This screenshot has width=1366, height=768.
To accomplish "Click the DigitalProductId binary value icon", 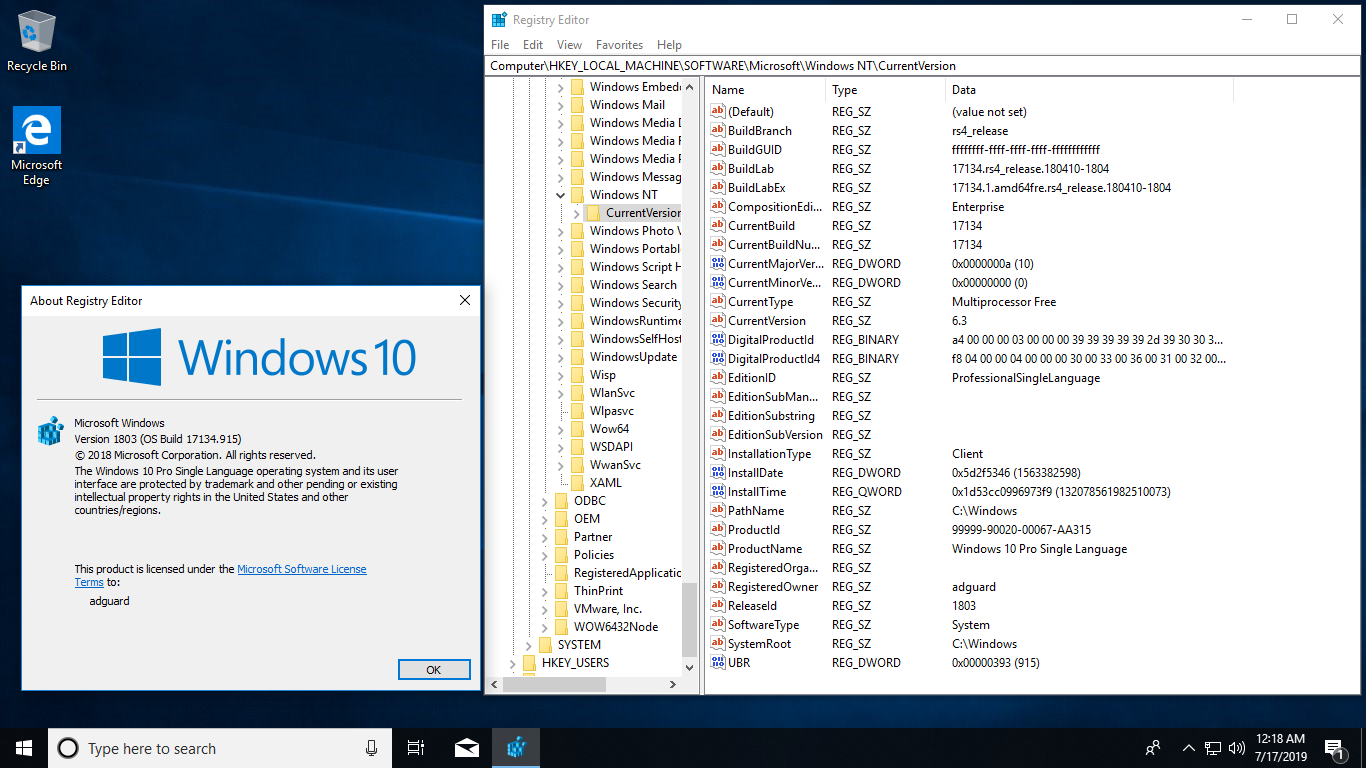I will (717, 340).
